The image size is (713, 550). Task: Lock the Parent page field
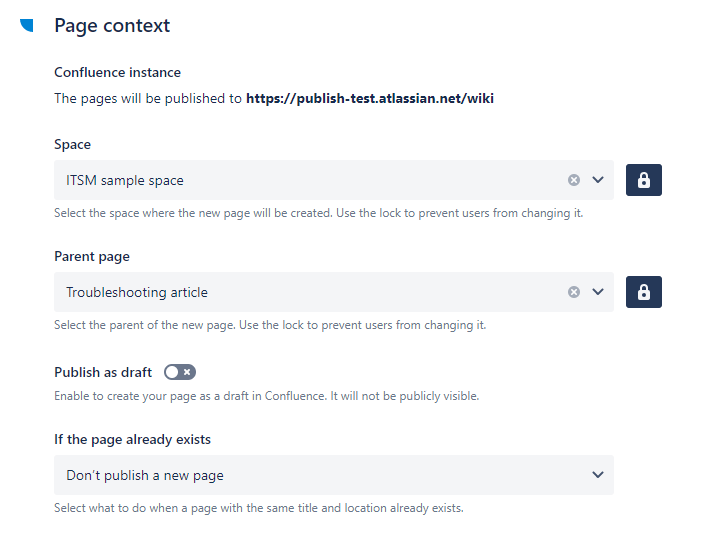click(x=644, y=292)
